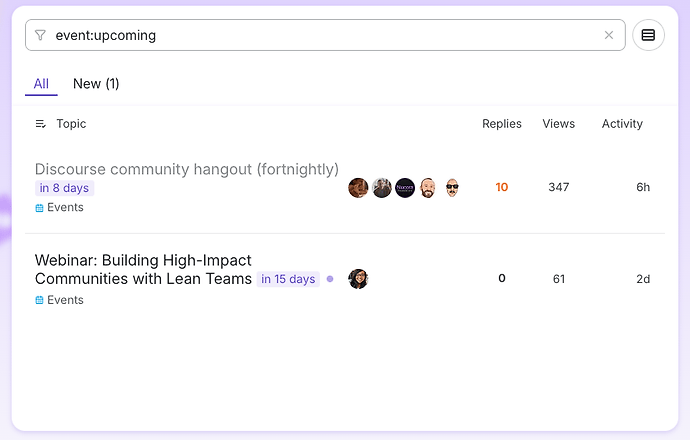
Task: Click the 347 views count
Action: point(559,187)
